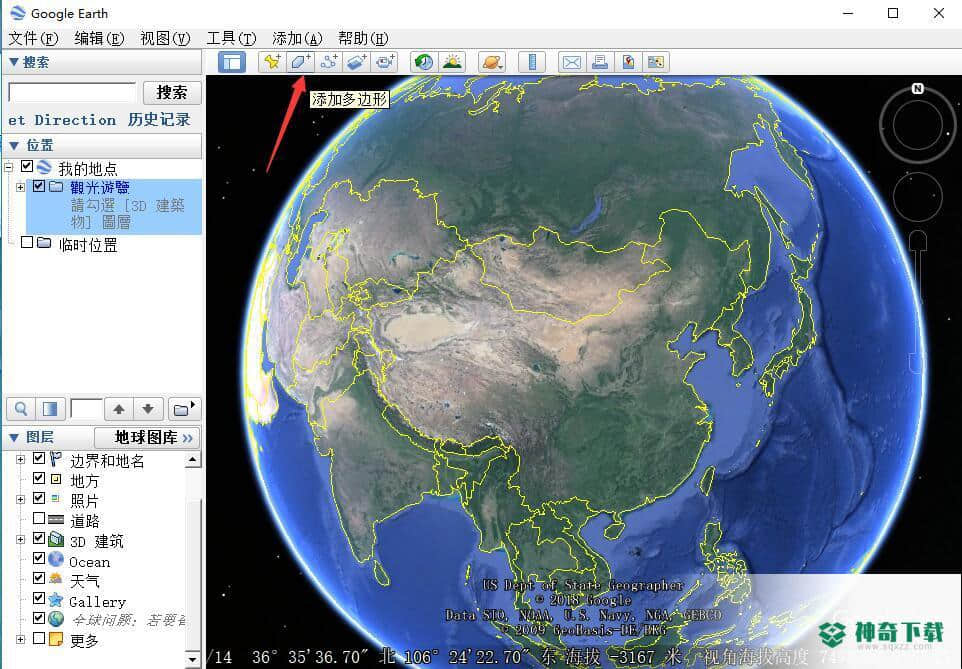Click the layers list scroll-down arrow
This screenshot has width=962, height=669.
coord(193,660)
